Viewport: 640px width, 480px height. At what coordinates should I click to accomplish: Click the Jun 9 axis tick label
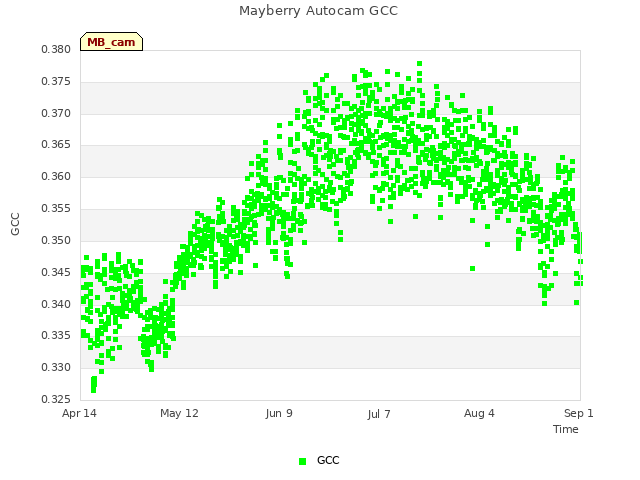279,413
